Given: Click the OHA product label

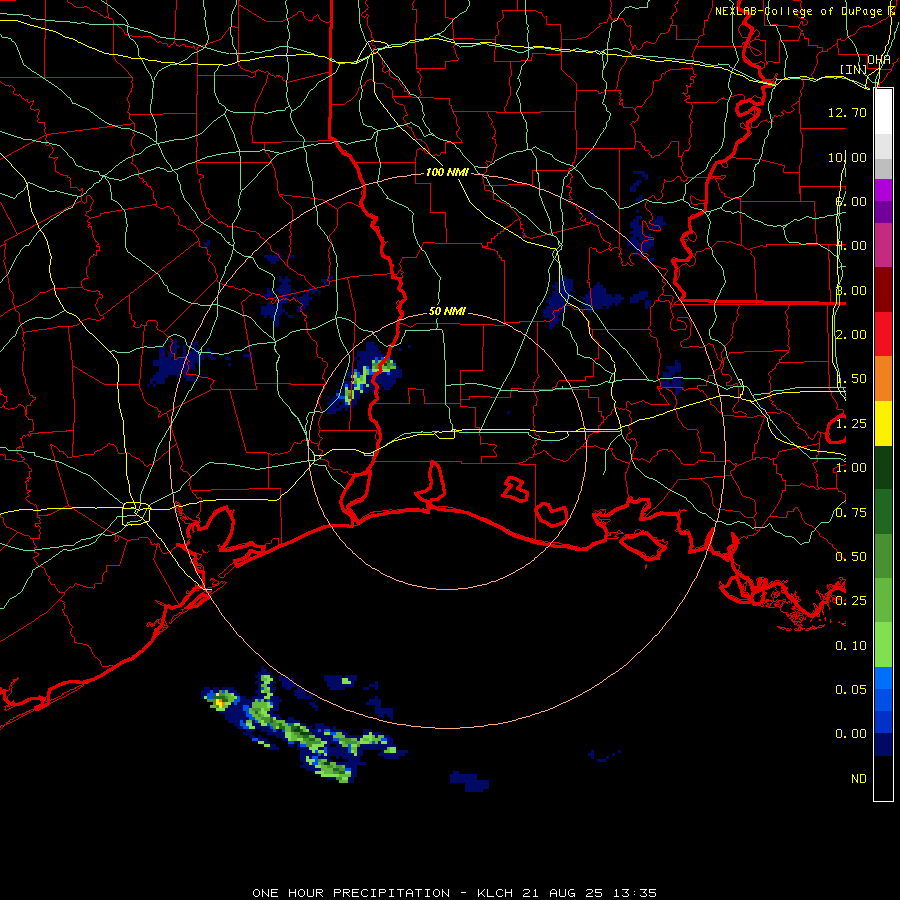Looking at the screenshot, I should [879, 60].
